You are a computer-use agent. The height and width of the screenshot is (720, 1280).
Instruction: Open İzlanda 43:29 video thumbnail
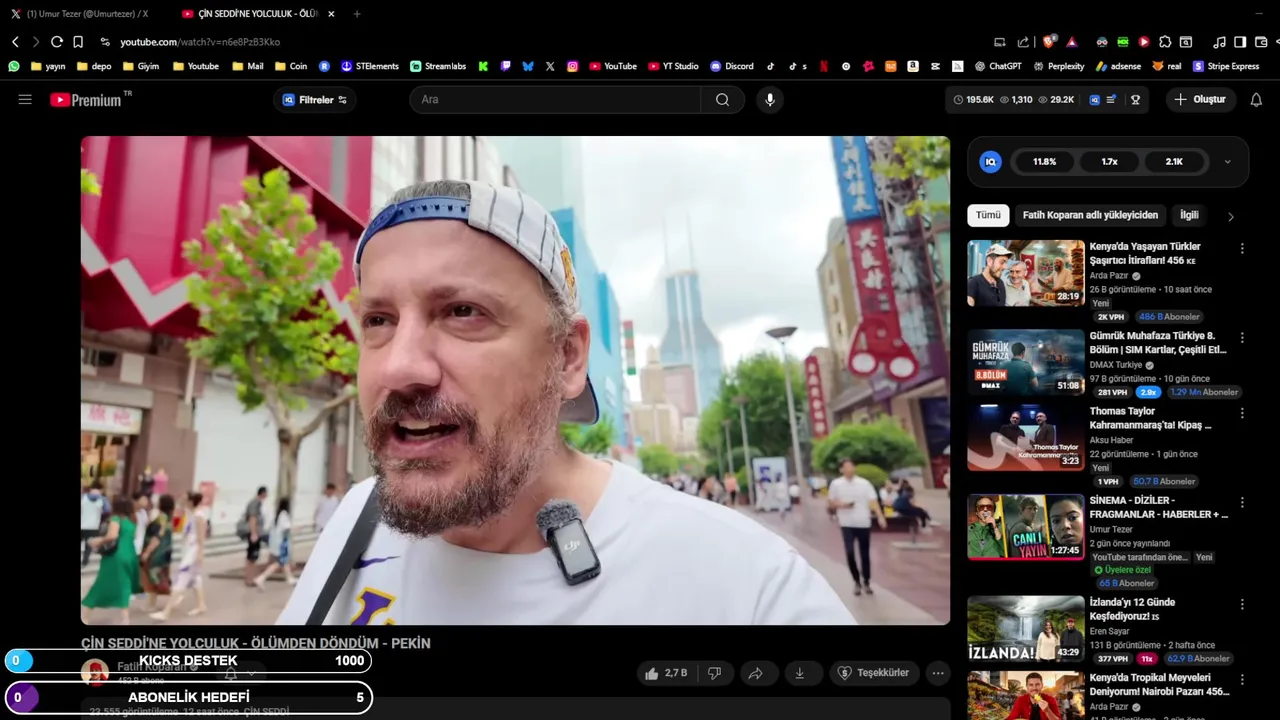pos(1026,628)
